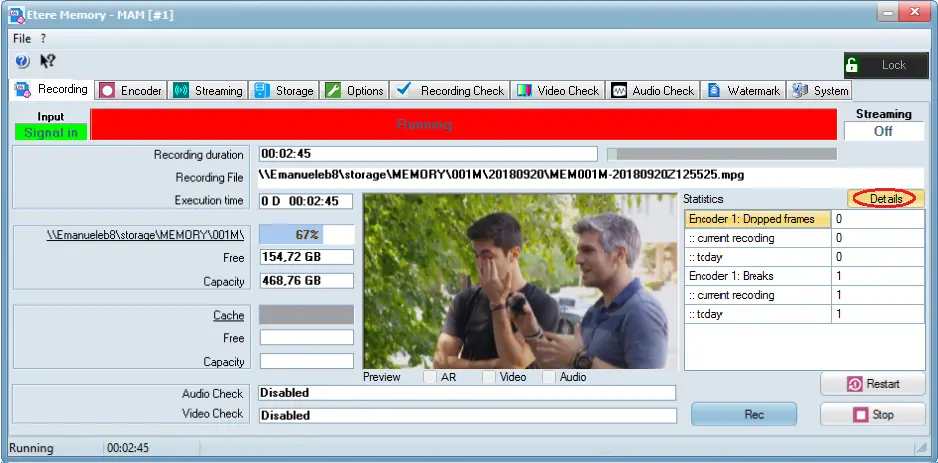Go to the Options tab
Viewport: 938px width, 463px height.
pyautogui.click(x=355, y=91)
